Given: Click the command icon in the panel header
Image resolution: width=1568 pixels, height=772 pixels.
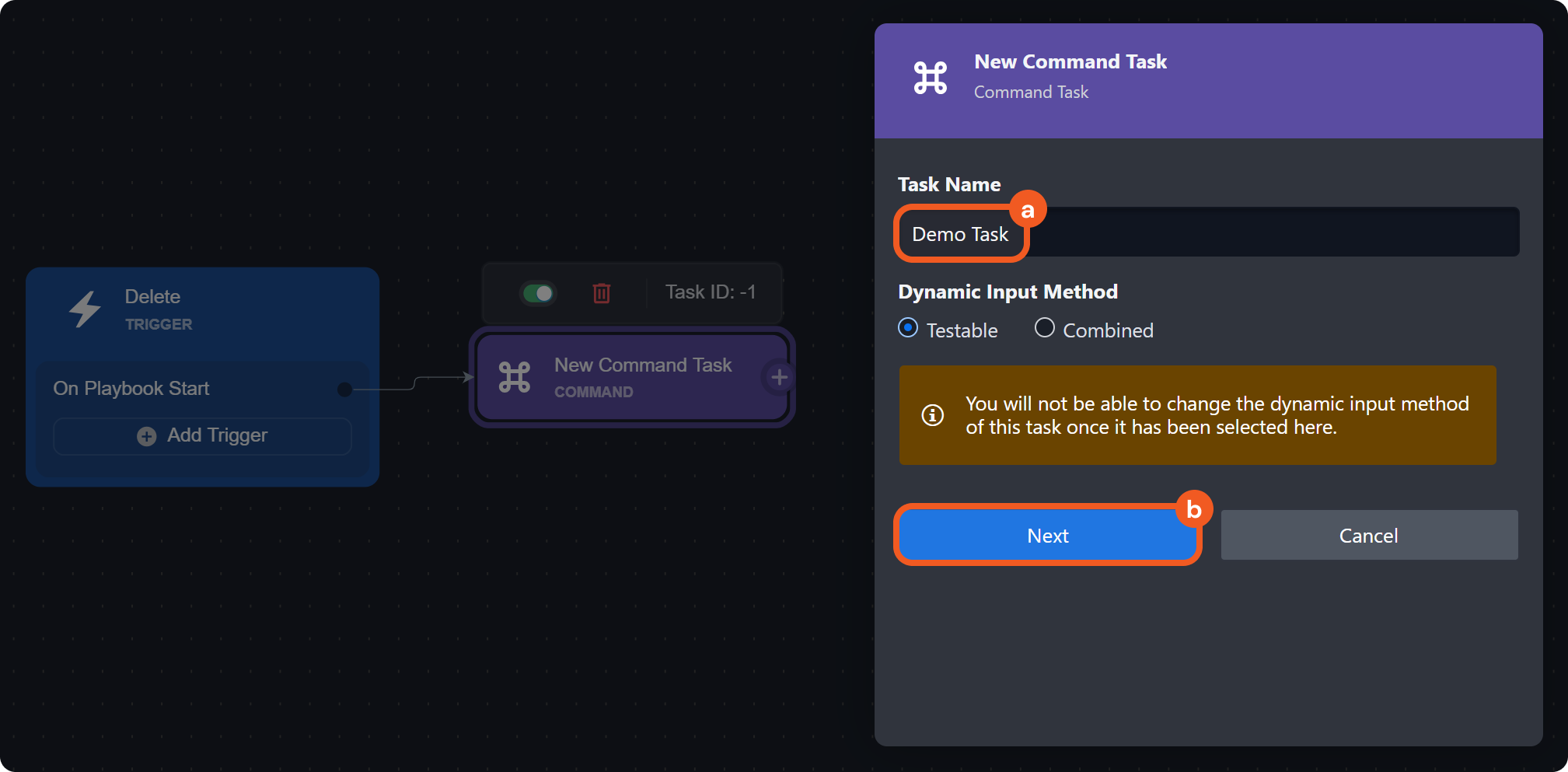Looking at the screenshot, I should click(x=930, y=78).
